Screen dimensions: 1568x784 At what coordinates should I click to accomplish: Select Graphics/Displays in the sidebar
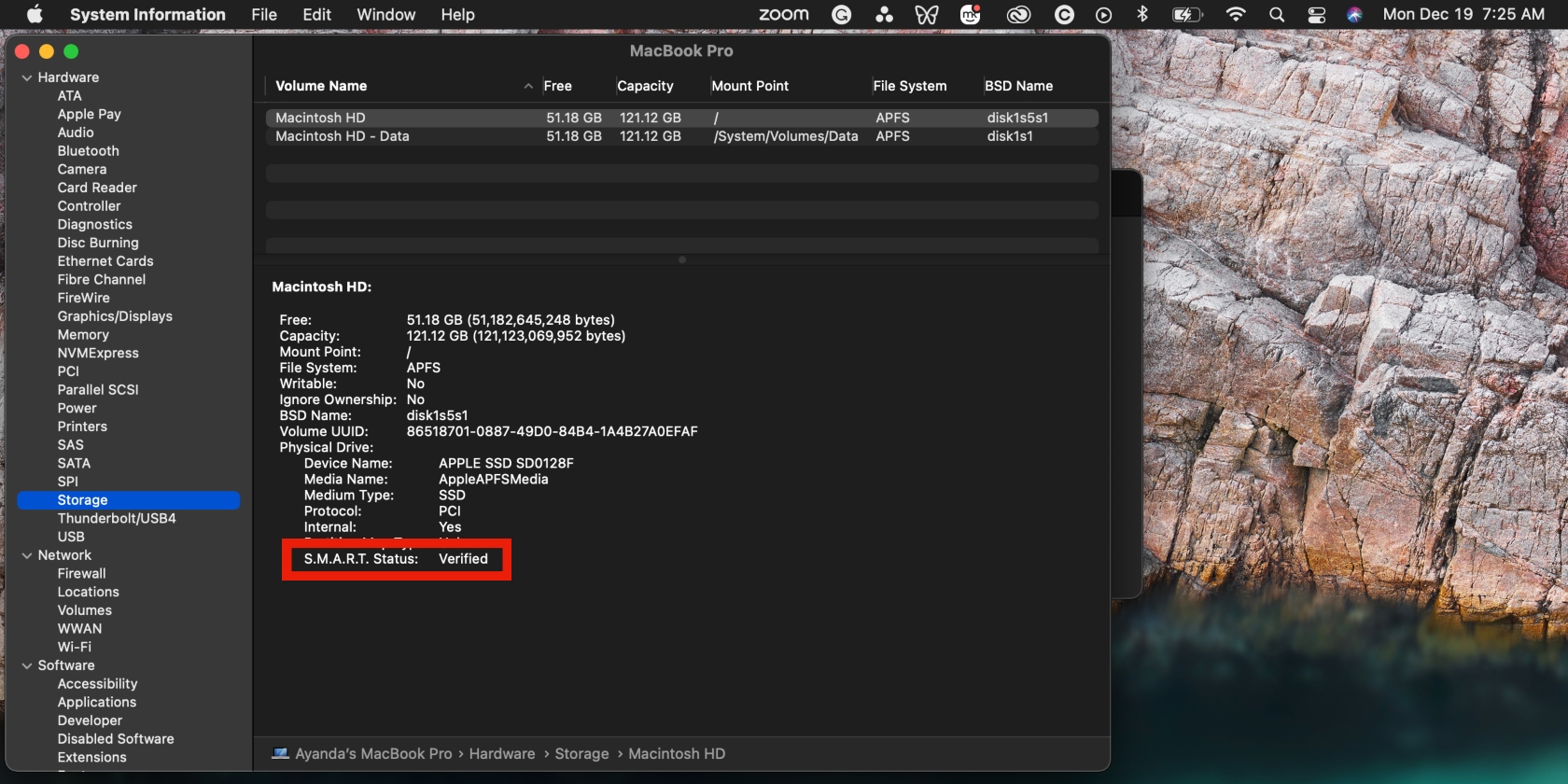[x=115, y=316]
